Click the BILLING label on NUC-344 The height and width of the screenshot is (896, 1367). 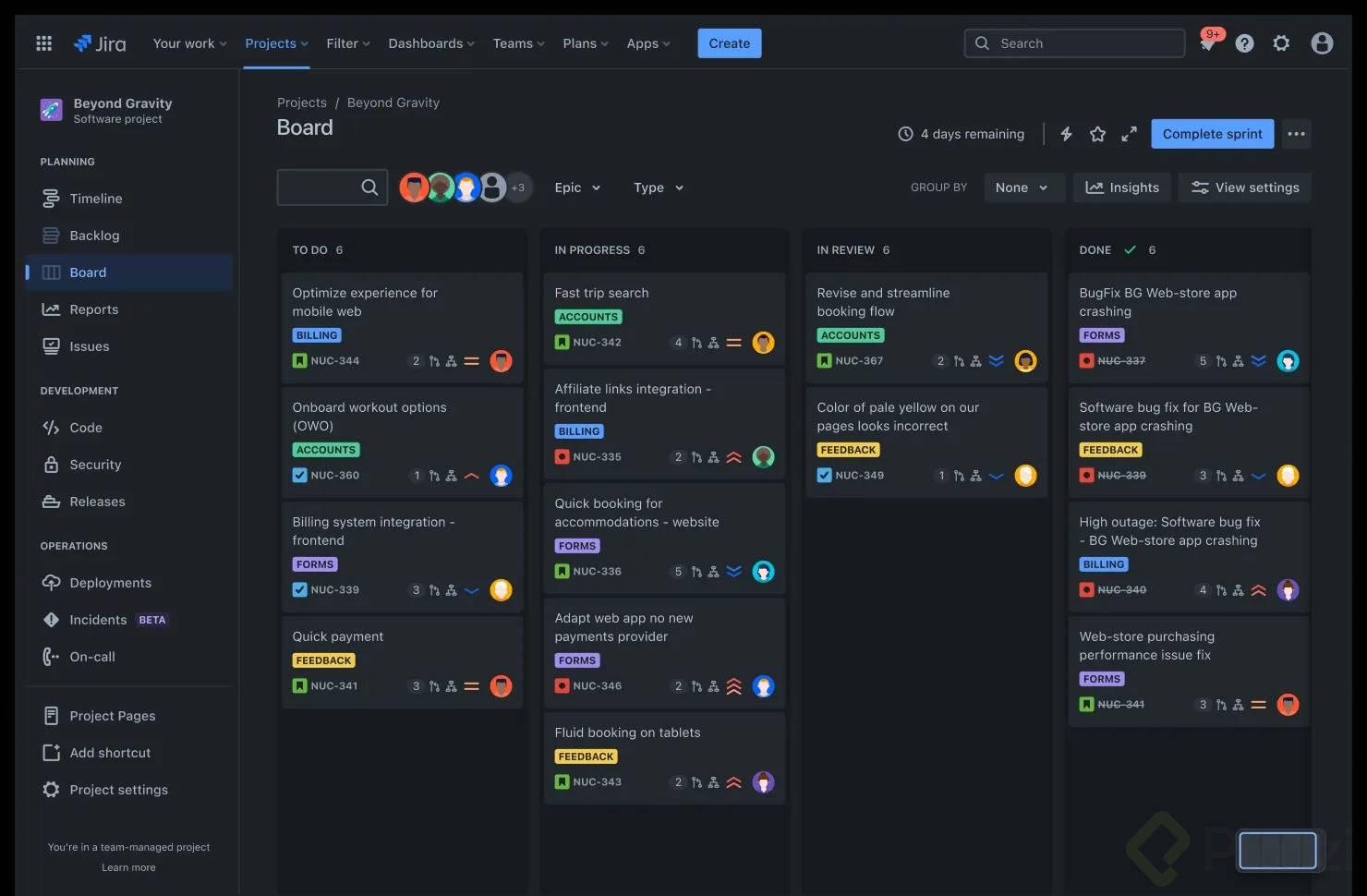point(318,335)
